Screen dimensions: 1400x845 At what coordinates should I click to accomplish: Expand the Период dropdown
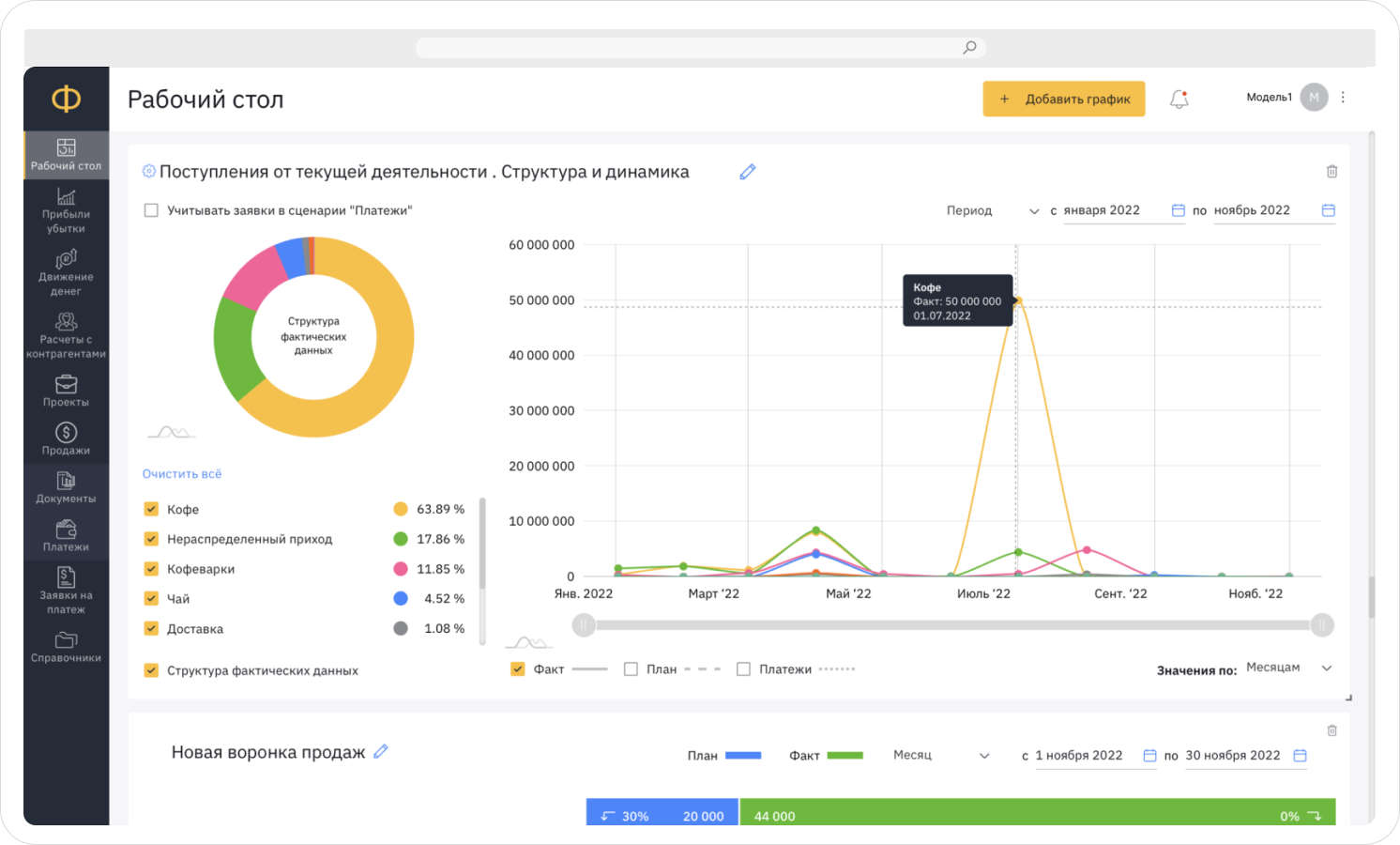[993, 210]
